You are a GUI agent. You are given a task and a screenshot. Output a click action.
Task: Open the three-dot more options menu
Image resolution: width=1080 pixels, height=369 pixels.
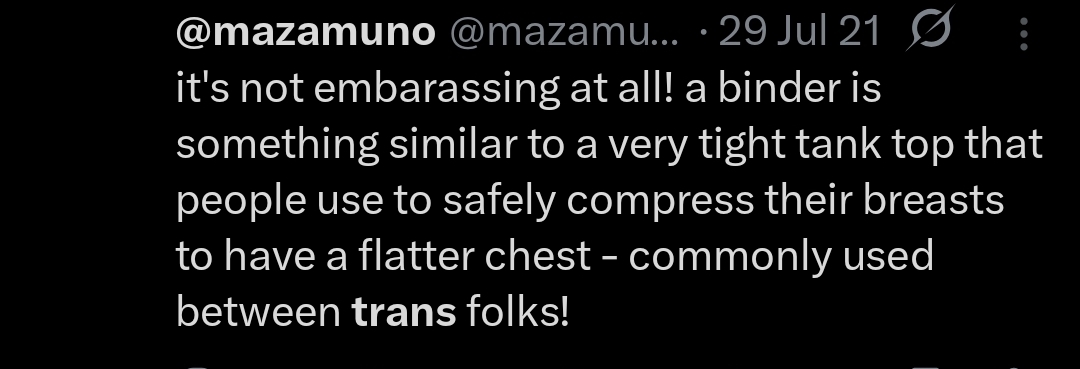[1024, 34]
